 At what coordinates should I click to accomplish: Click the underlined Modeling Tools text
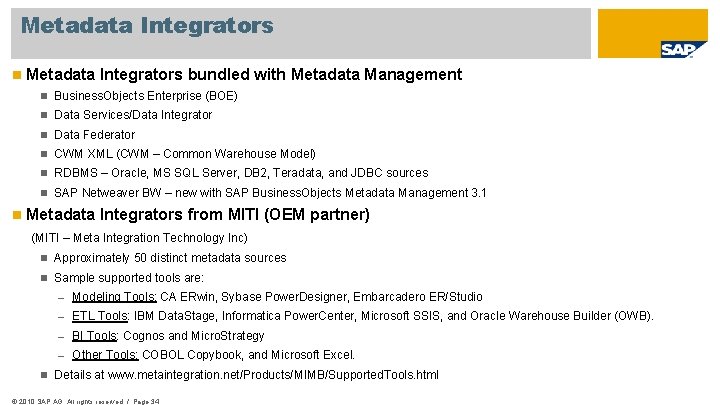pos(113,297)
